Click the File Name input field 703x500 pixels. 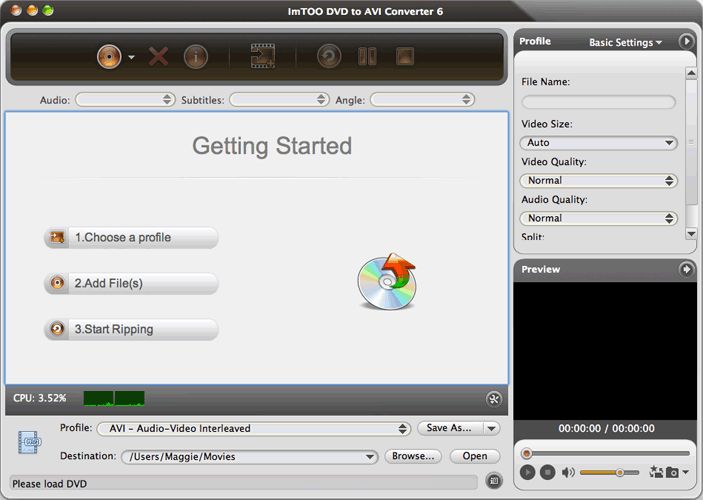(599, 102)
